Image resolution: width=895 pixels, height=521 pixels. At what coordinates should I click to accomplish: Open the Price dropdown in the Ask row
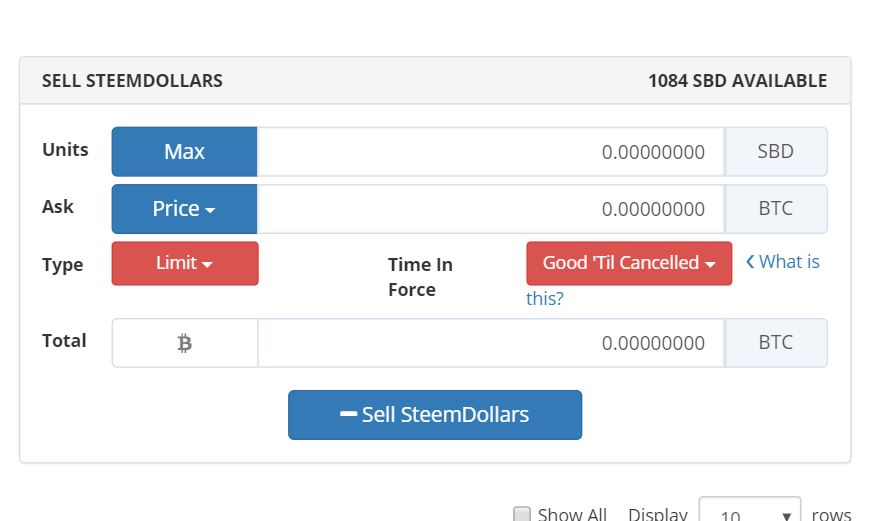tap(184, 209)
